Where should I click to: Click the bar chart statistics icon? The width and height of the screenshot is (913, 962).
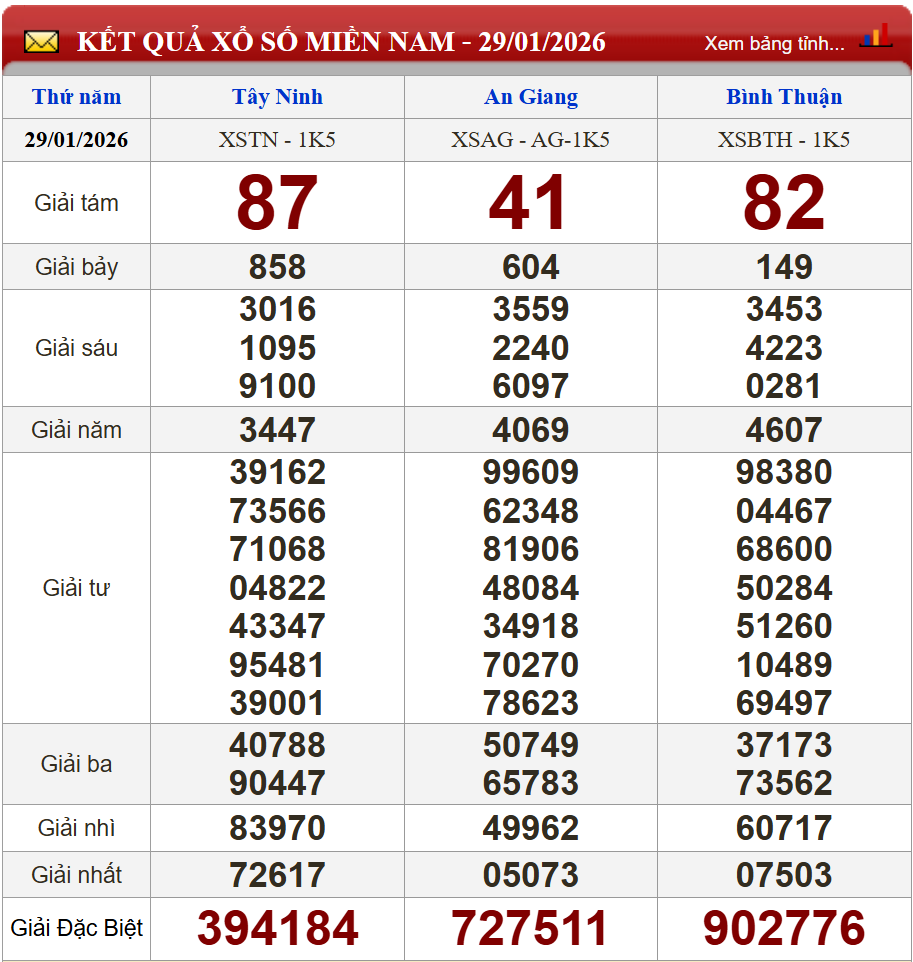(x=875, y=37)
